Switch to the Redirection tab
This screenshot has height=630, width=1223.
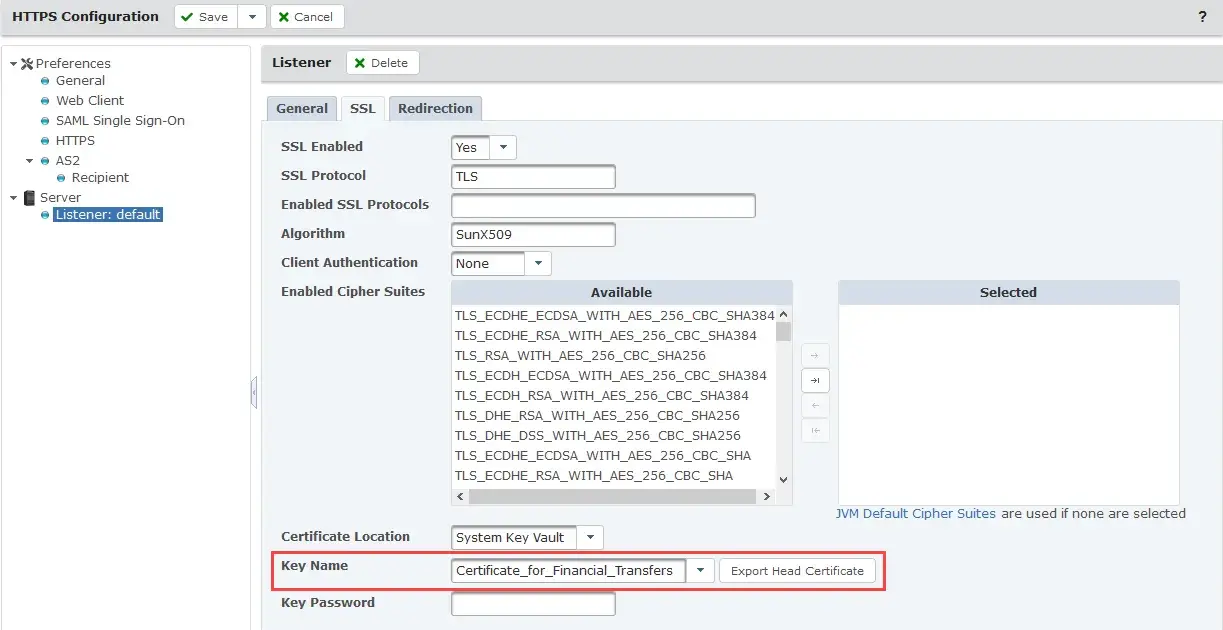point(435,107)
